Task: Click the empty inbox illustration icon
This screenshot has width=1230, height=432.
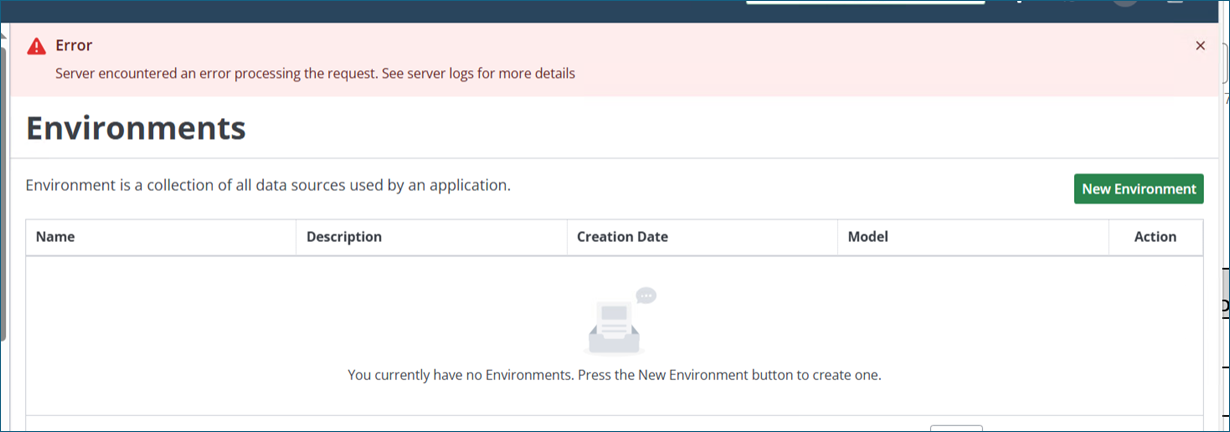Action: coord(614,327)
